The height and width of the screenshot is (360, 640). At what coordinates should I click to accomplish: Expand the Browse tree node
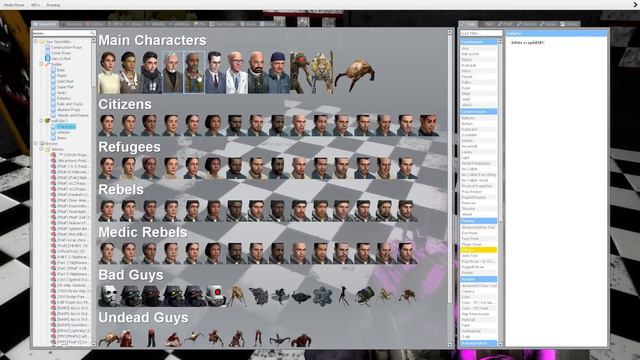(x=36, y=144)
